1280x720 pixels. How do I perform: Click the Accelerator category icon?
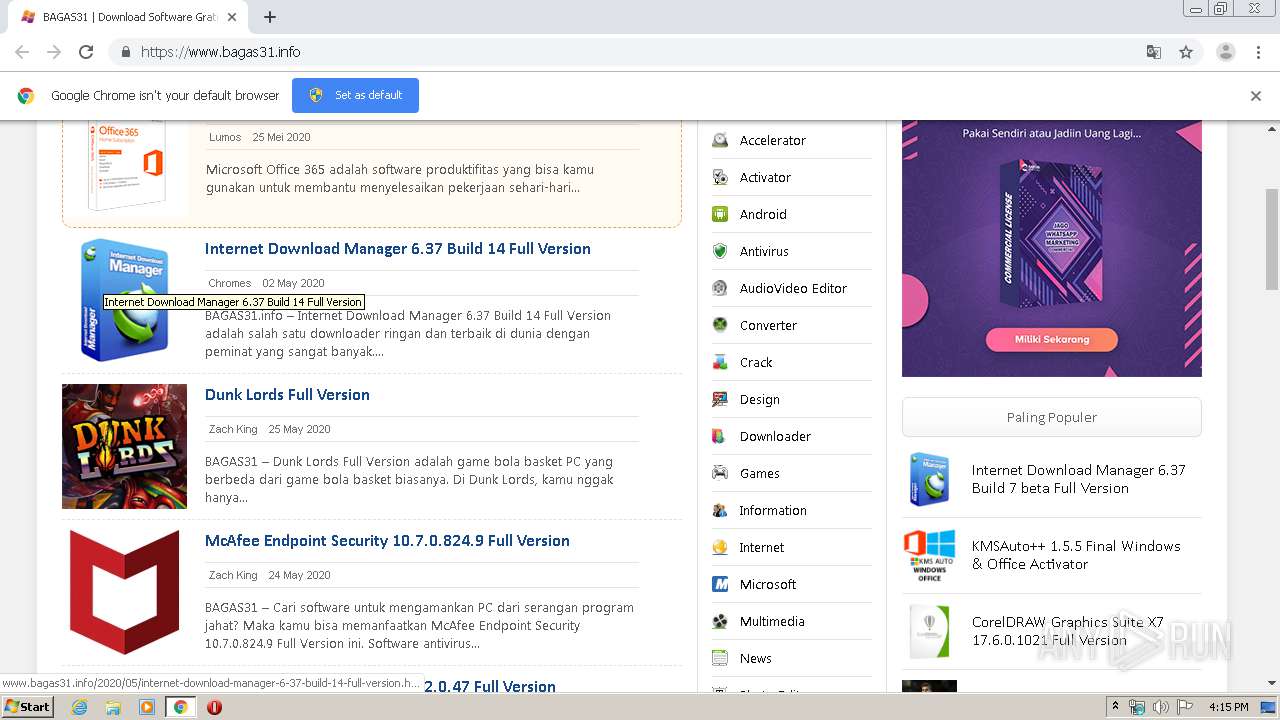point(720,141)
